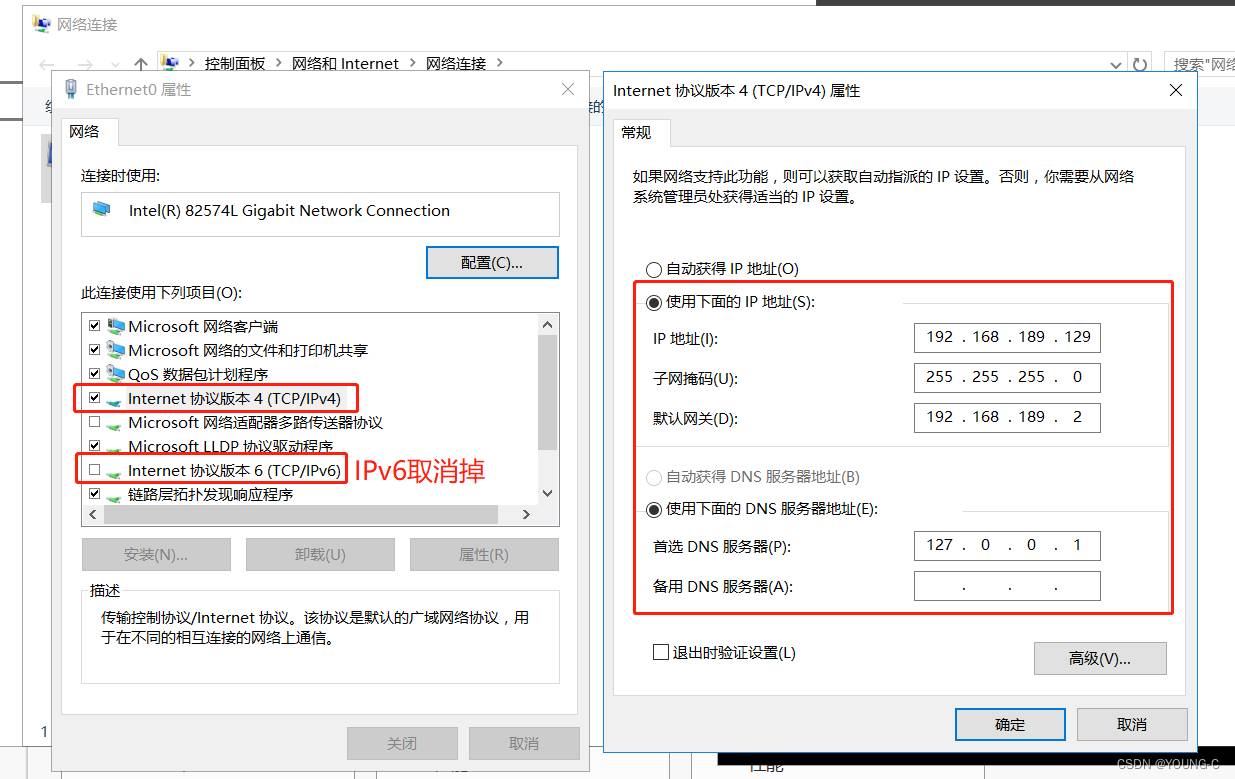Select the 网络 tab in Ethernet0 properties

85,131
